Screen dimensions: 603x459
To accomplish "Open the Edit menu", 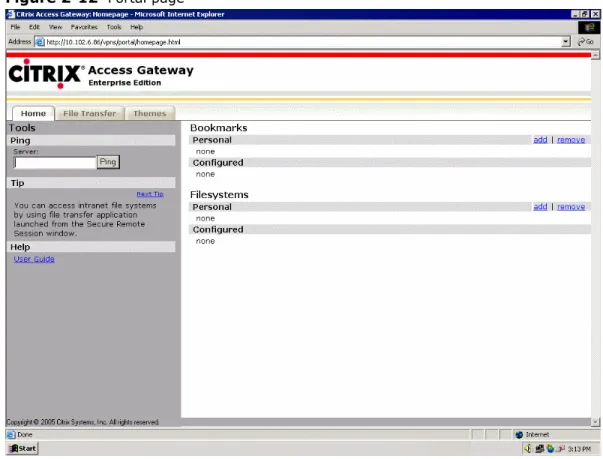I will click(x=34, y=27).
